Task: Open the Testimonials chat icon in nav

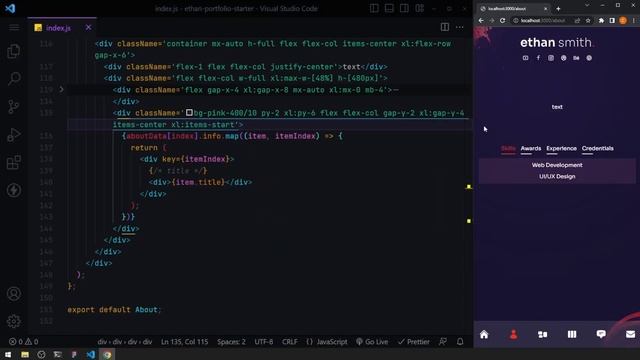Action: pos(601,335)
